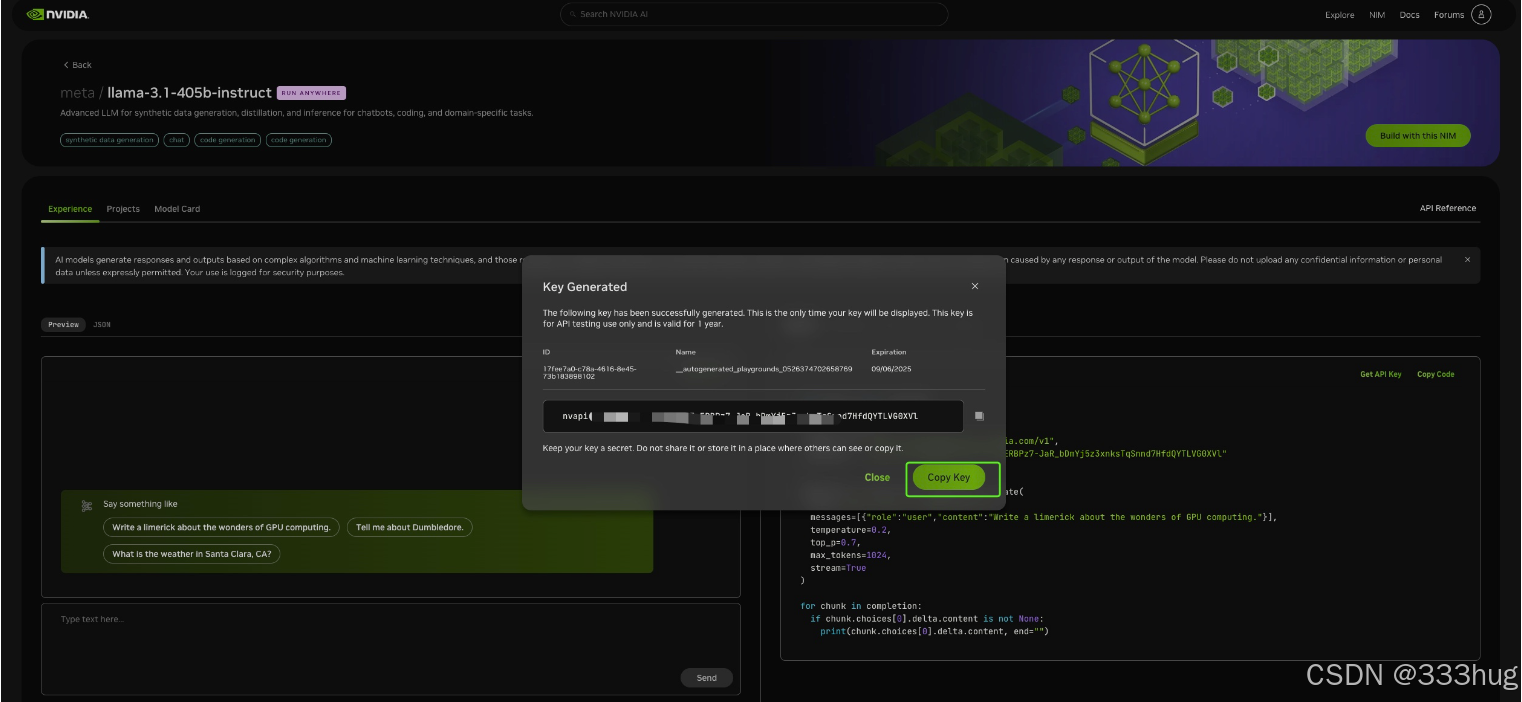Switch to the Model Card tab
The height and width of the screenshot is (702, 1522).
click(x=177, y=209)
